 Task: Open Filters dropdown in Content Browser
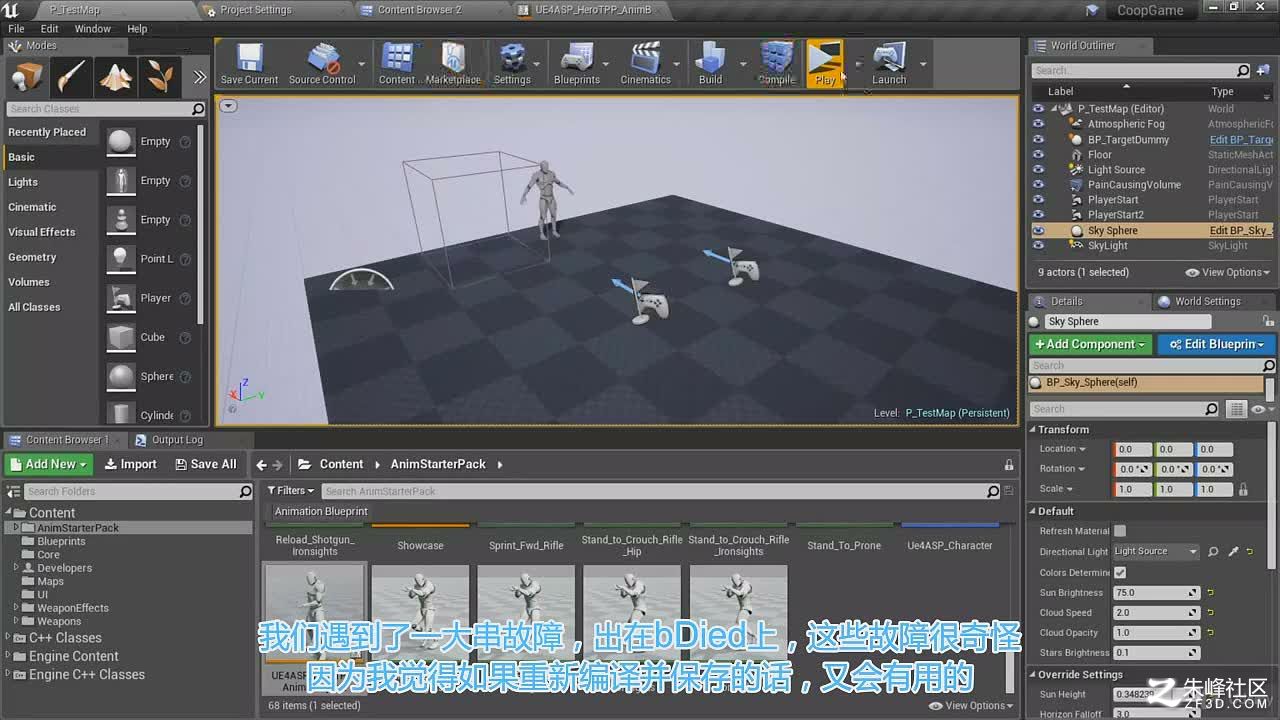290,491
